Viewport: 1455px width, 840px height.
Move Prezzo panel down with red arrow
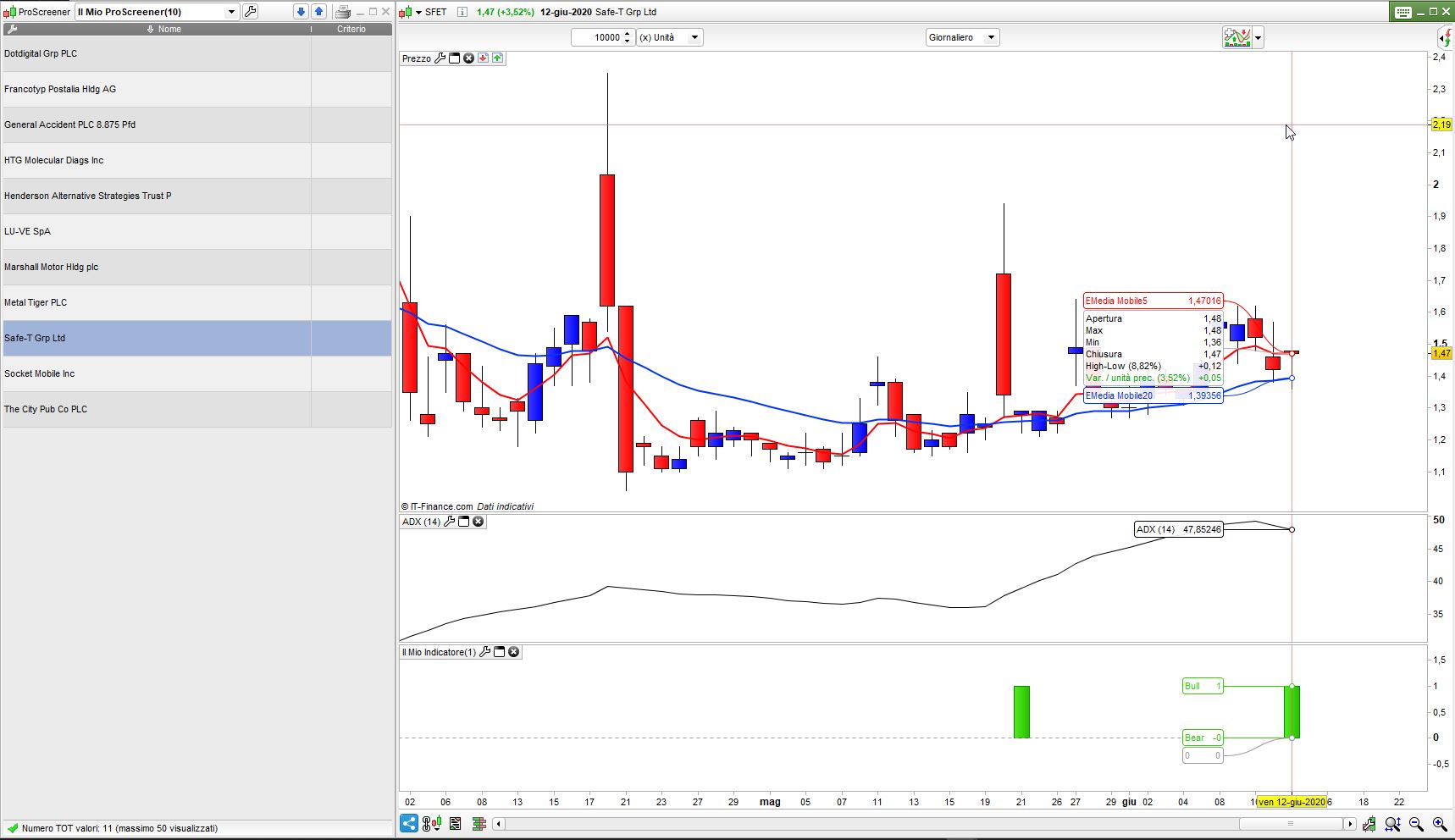click(483, 58)
